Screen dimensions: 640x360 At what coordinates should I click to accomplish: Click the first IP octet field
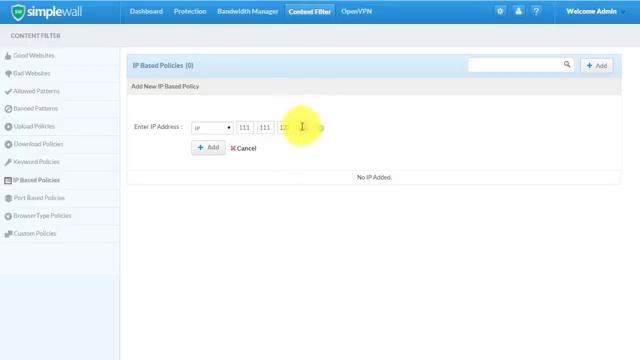[244, 128]
